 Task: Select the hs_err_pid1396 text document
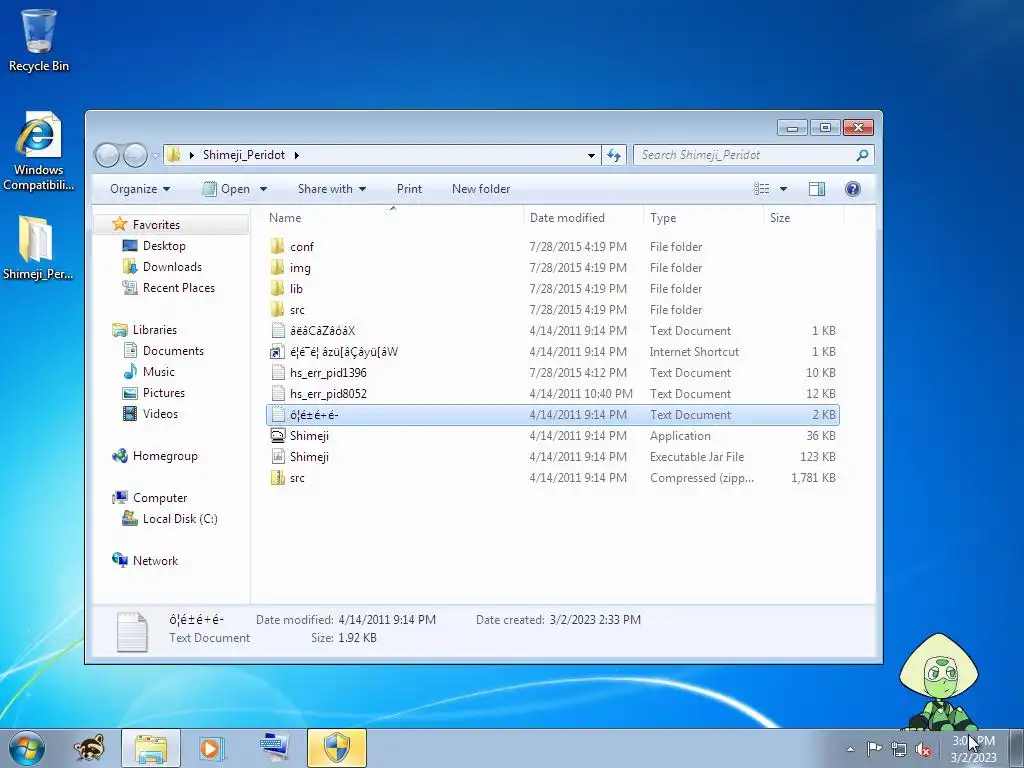pyautogui.click(x=552, y=373)
